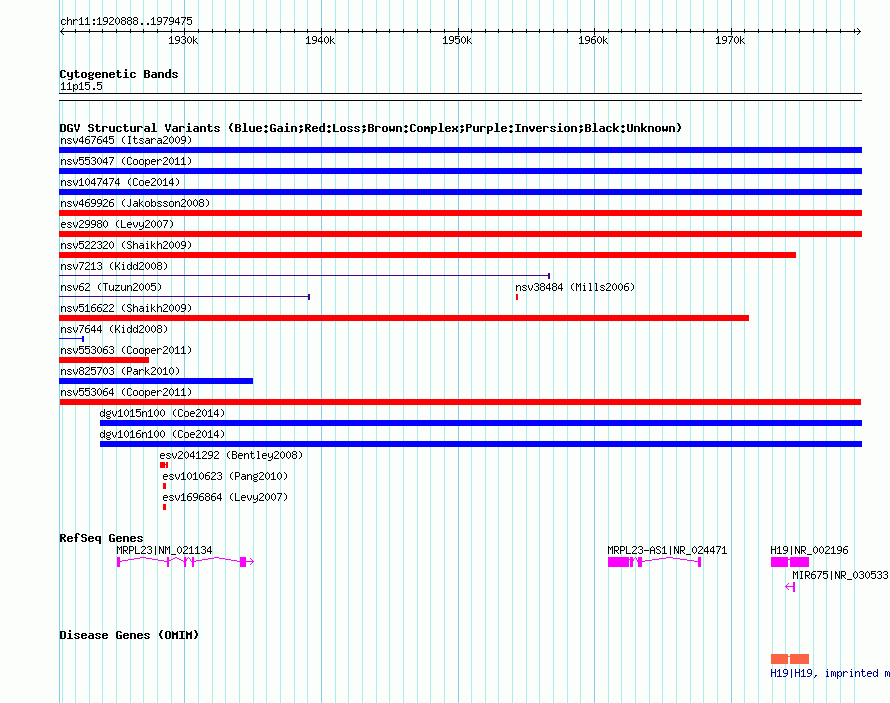Click the RefSeq Genes track title
The height and width of the screenshot is (703, 890).
point(101,538)
